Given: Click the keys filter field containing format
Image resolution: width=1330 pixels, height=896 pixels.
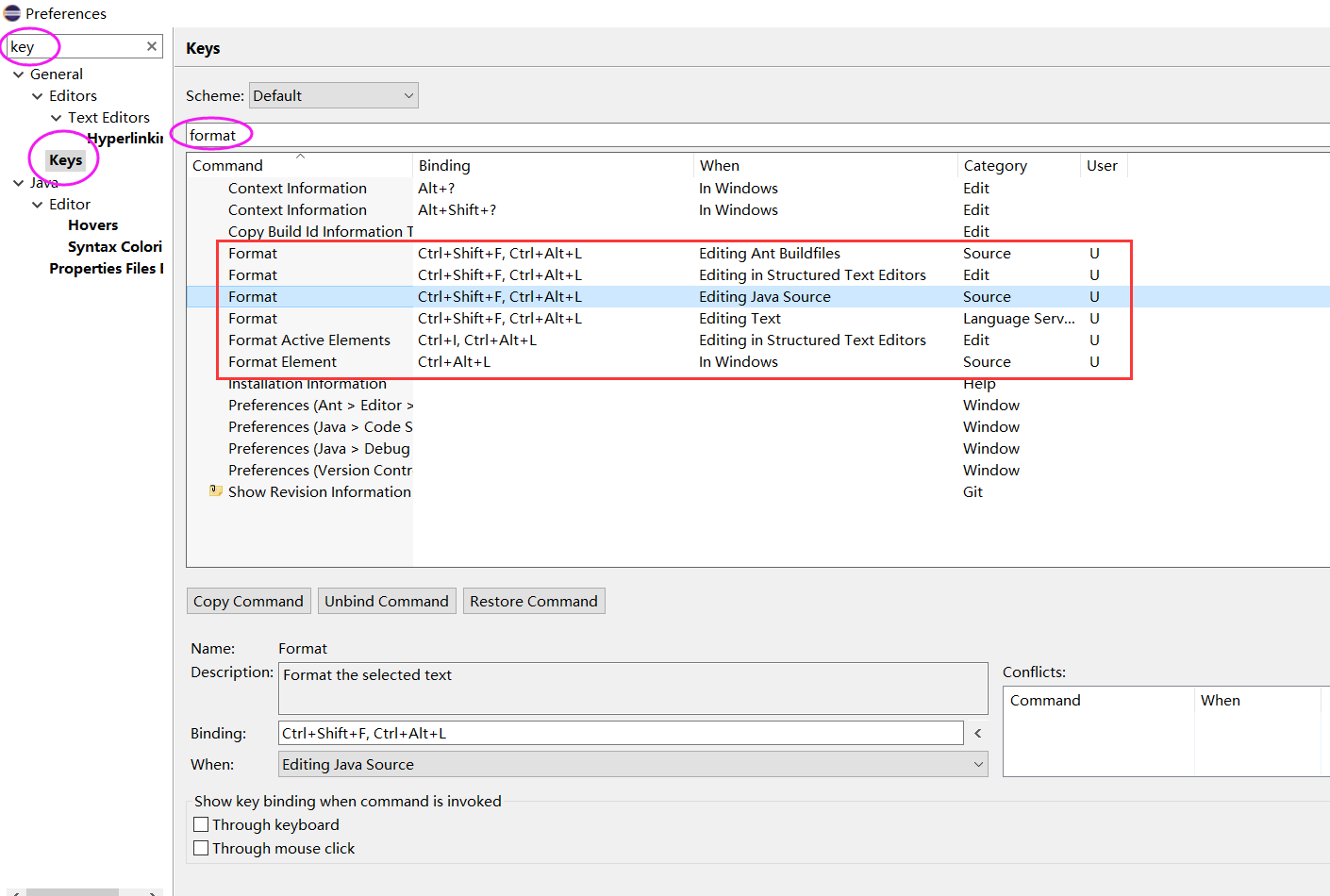Looking at the screenshot, I should tap(757, 135).
